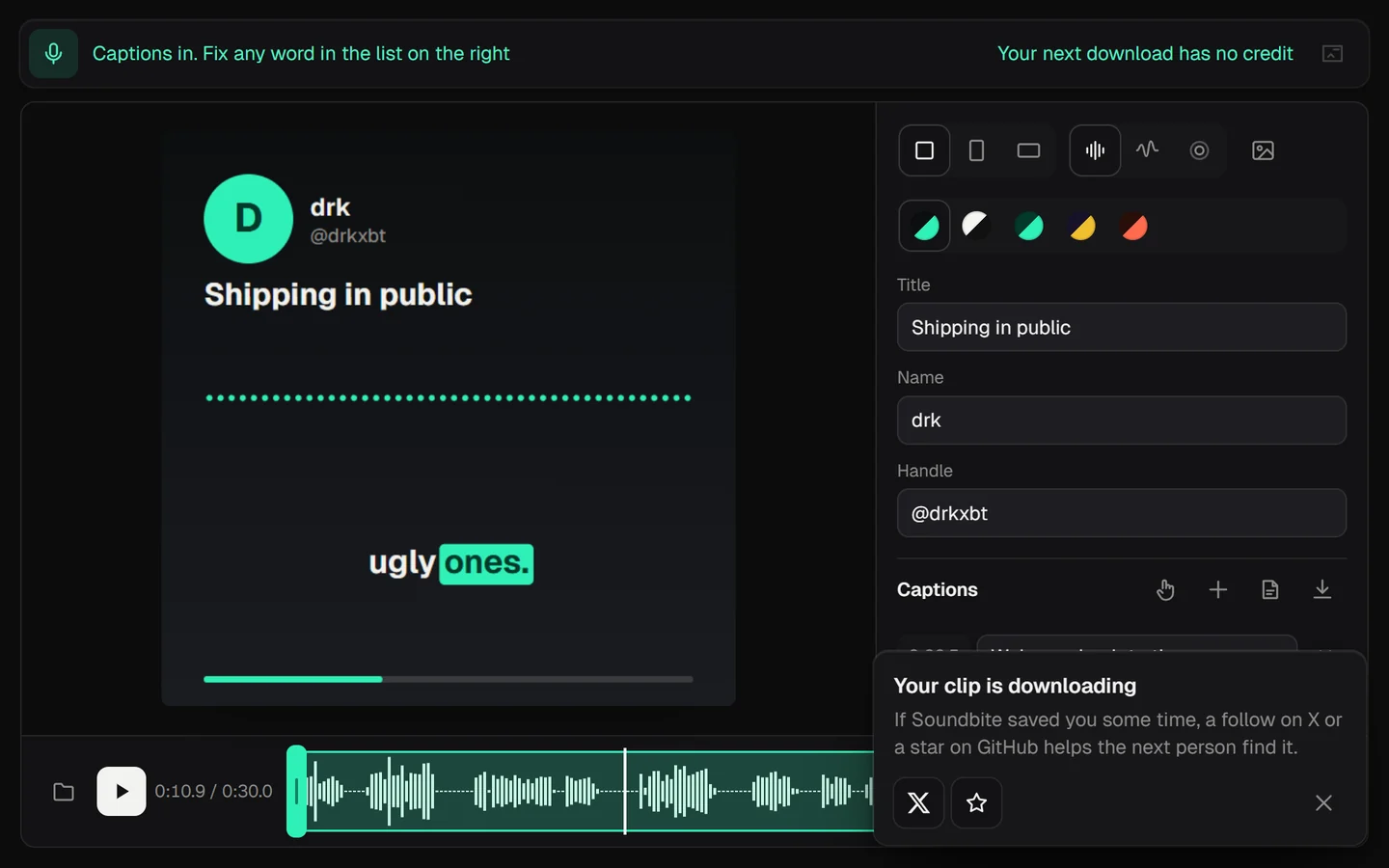Viewport: 1389px width, 868px height.
Task: Click the hand pointer icon in Captions
Action: tap(1165, 589)
